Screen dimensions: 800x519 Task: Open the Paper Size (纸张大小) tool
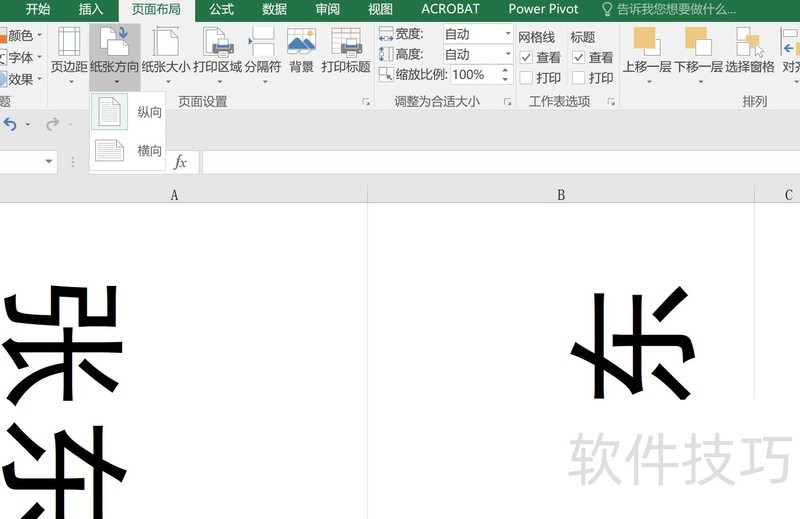pos(166,55)
